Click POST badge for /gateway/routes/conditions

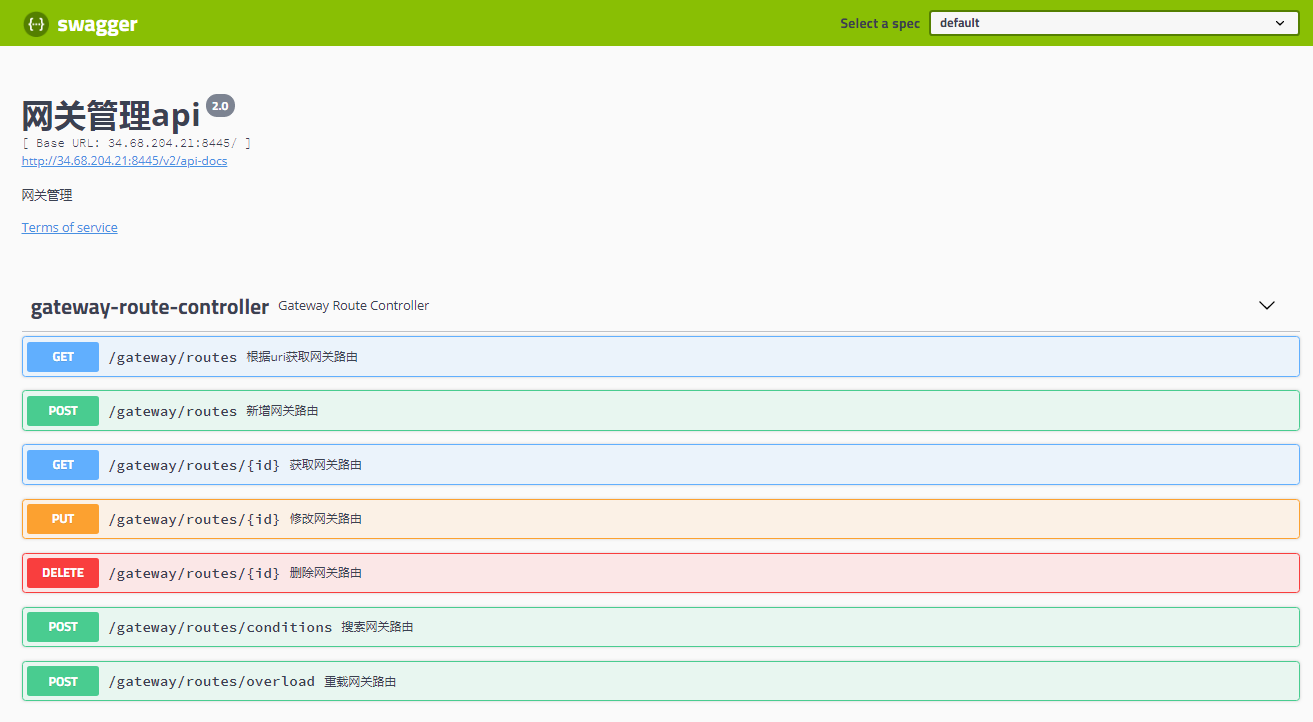[x=63, y=627]
